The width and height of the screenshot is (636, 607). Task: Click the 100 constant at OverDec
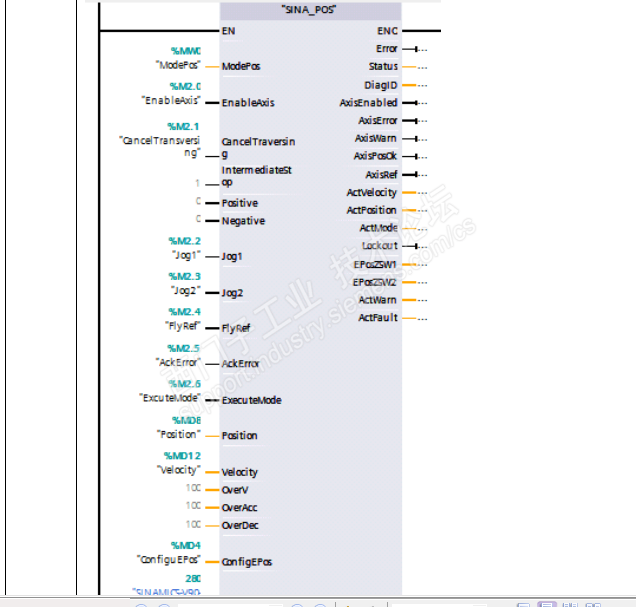(x=193, y=525)
